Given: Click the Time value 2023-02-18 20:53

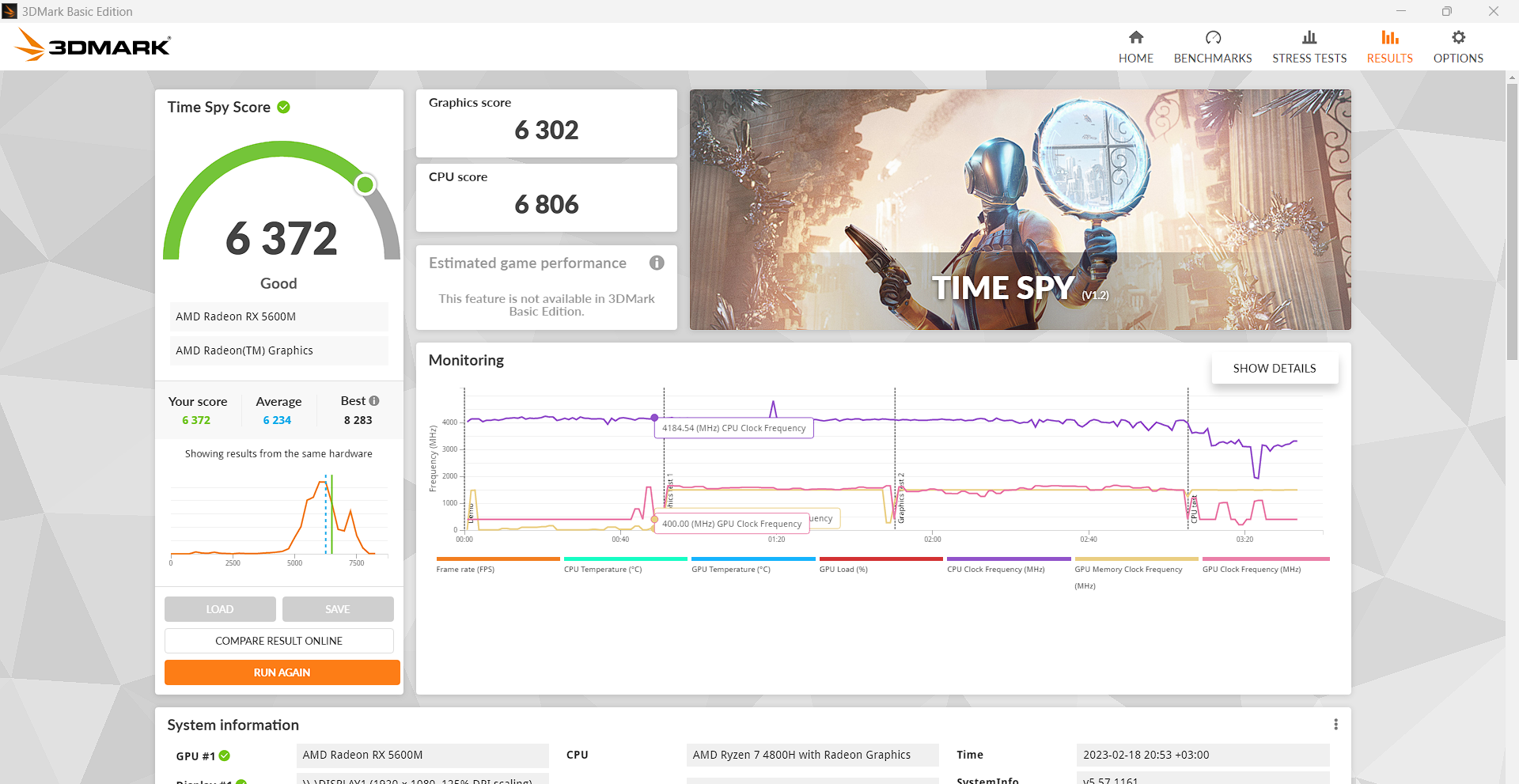Looking at the screenshot, I should coord(1203,755).
